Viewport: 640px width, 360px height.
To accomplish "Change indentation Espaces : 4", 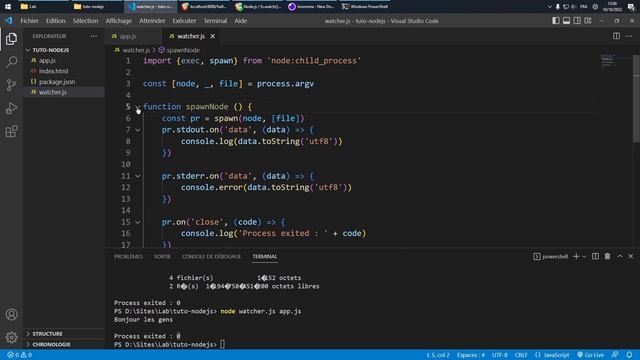I will click(471, 355).
